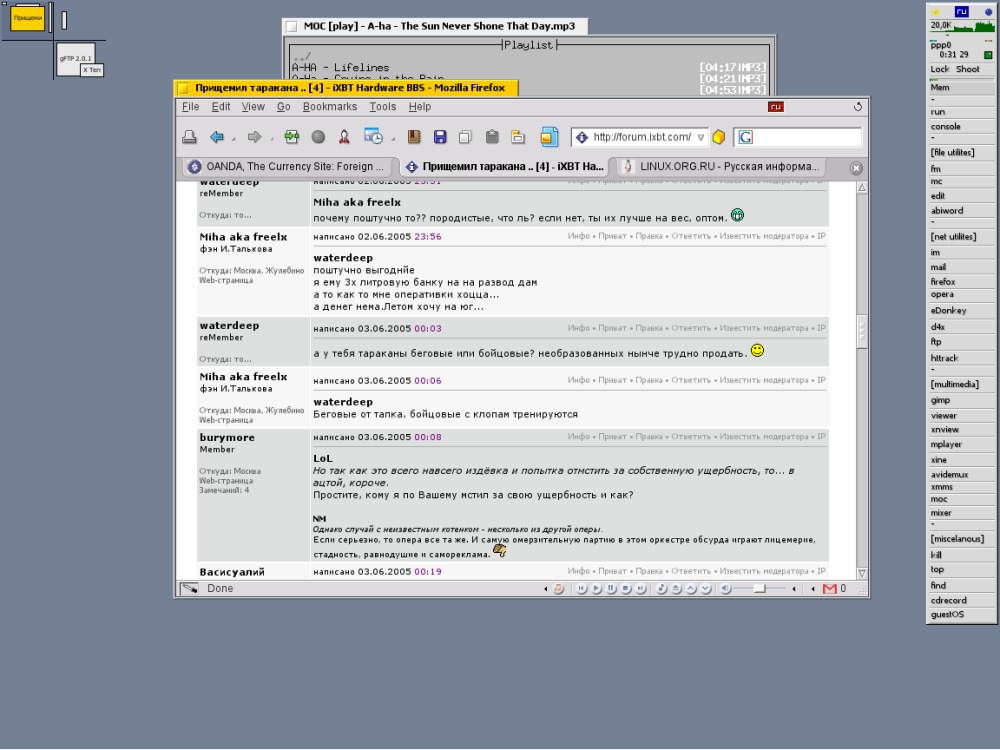Click the yellow new tab icon

[518, 137]
